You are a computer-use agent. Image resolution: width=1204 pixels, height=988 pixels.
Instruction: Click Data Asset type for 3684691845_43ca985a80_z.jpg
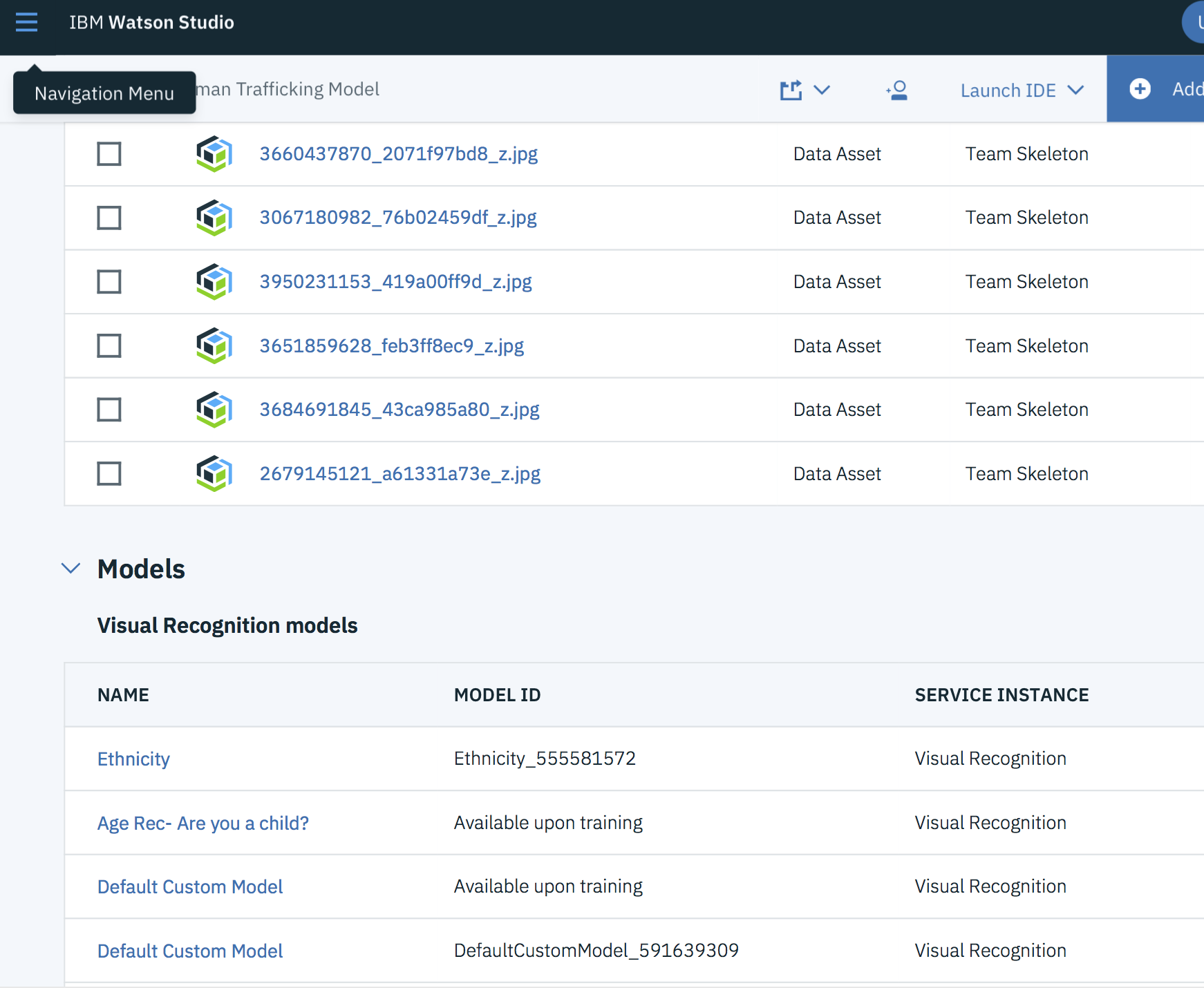click(837, 409)
